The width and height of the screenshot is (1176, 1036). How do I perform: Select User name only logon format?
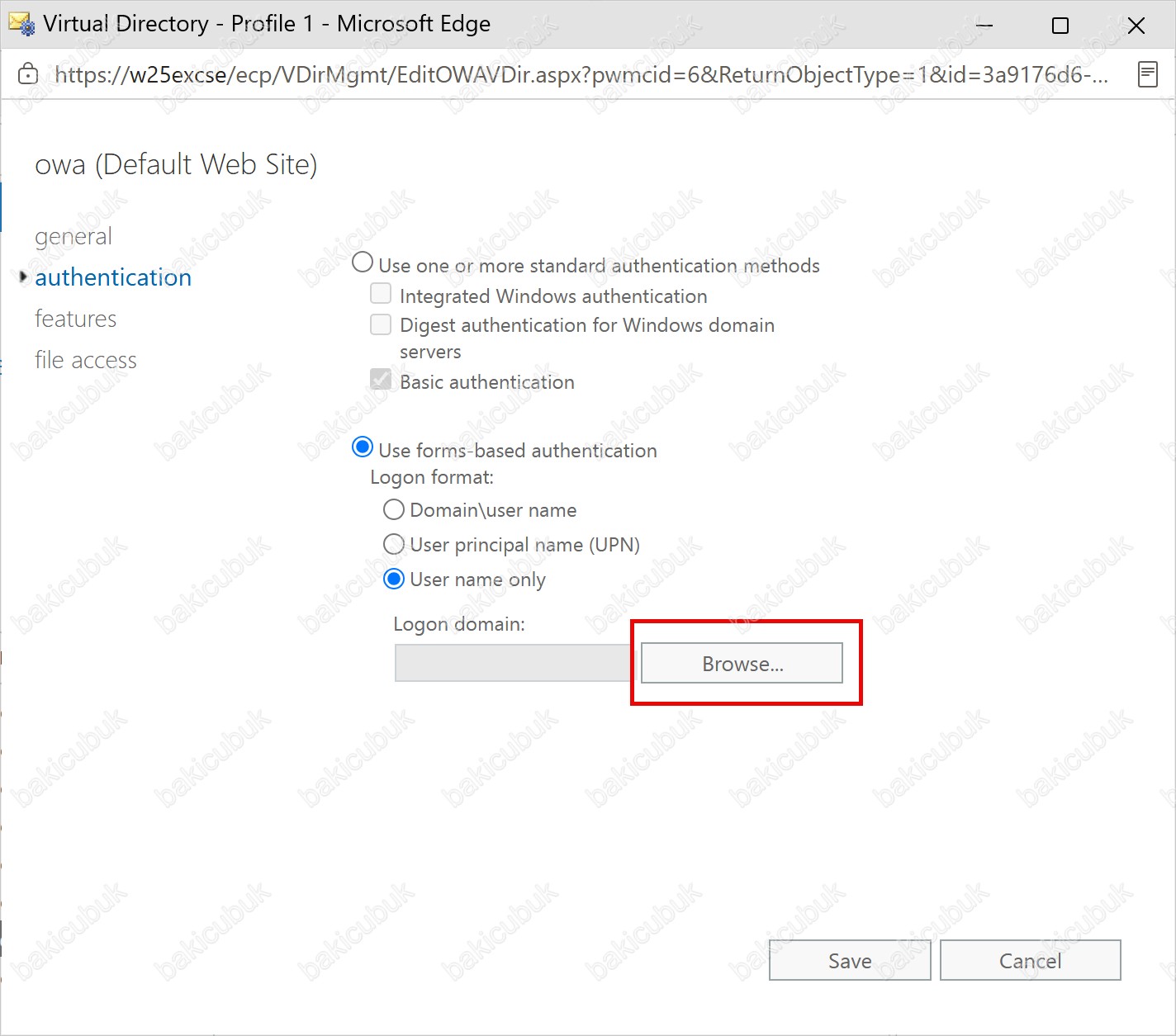coord(394,579)
